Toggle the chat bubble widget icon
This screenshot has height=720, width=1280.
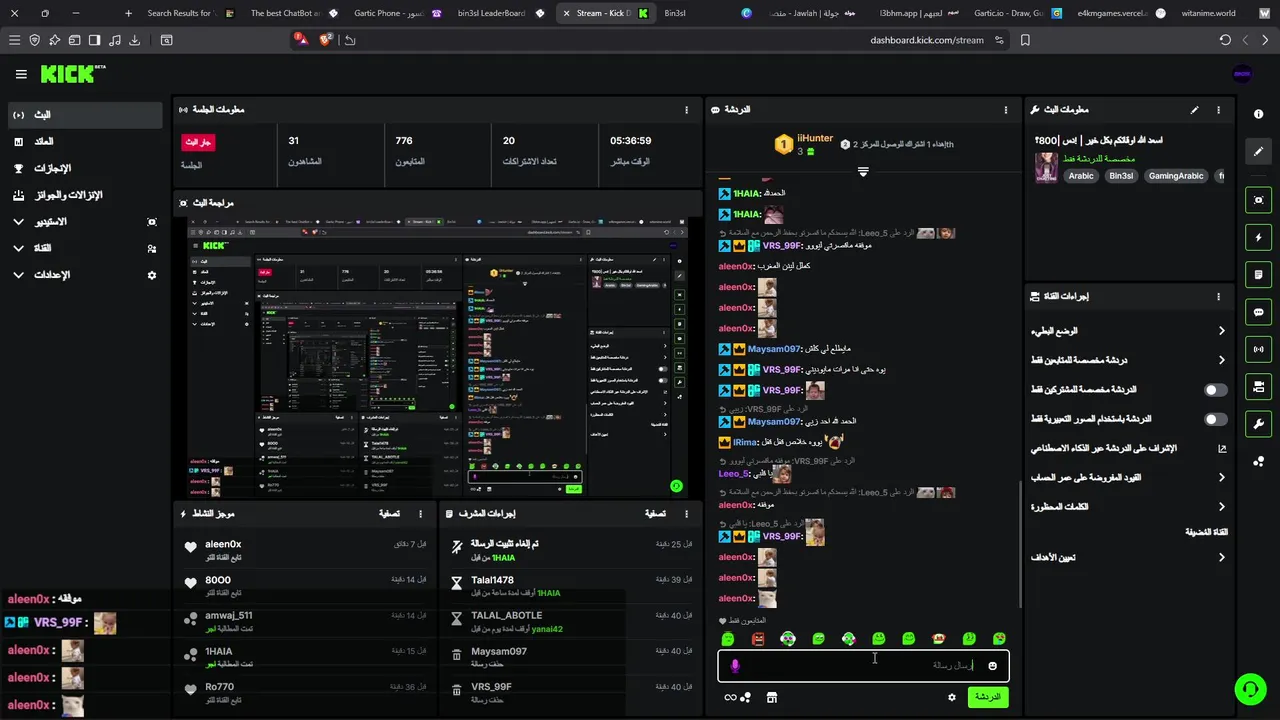tap(1258, 312)
